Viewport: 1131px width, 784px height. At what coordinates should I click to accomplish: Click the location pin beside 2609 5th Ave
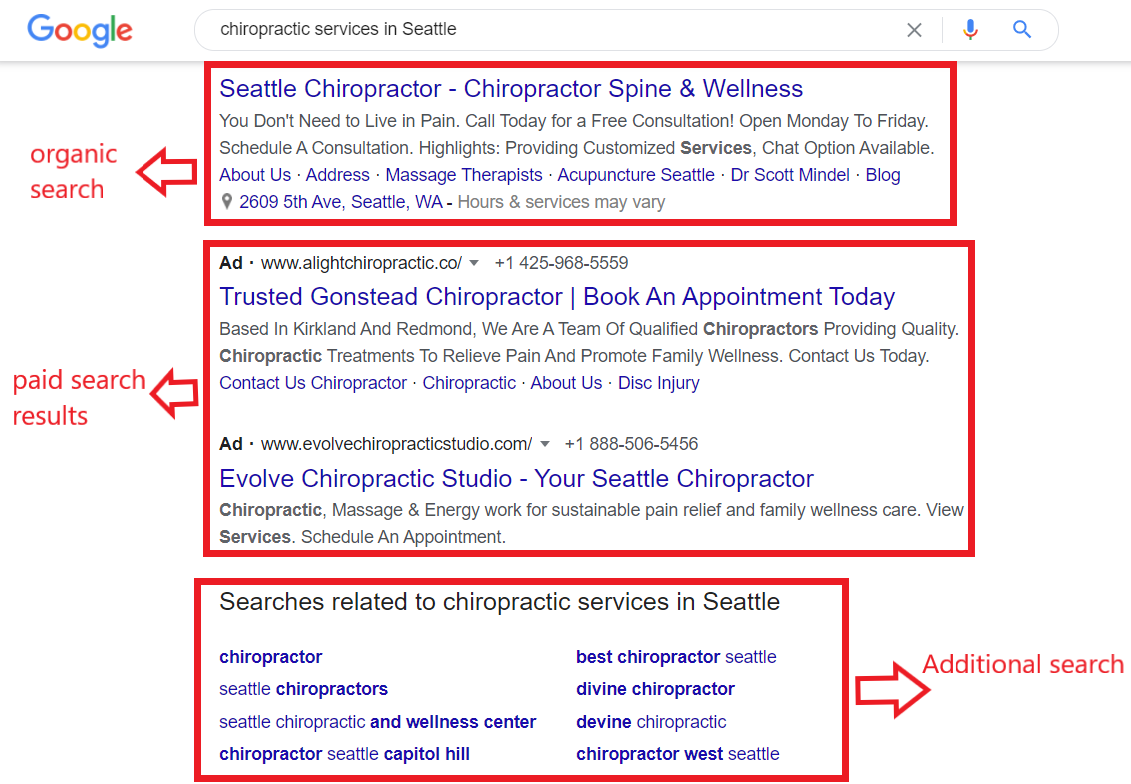[x=226, y=202]
